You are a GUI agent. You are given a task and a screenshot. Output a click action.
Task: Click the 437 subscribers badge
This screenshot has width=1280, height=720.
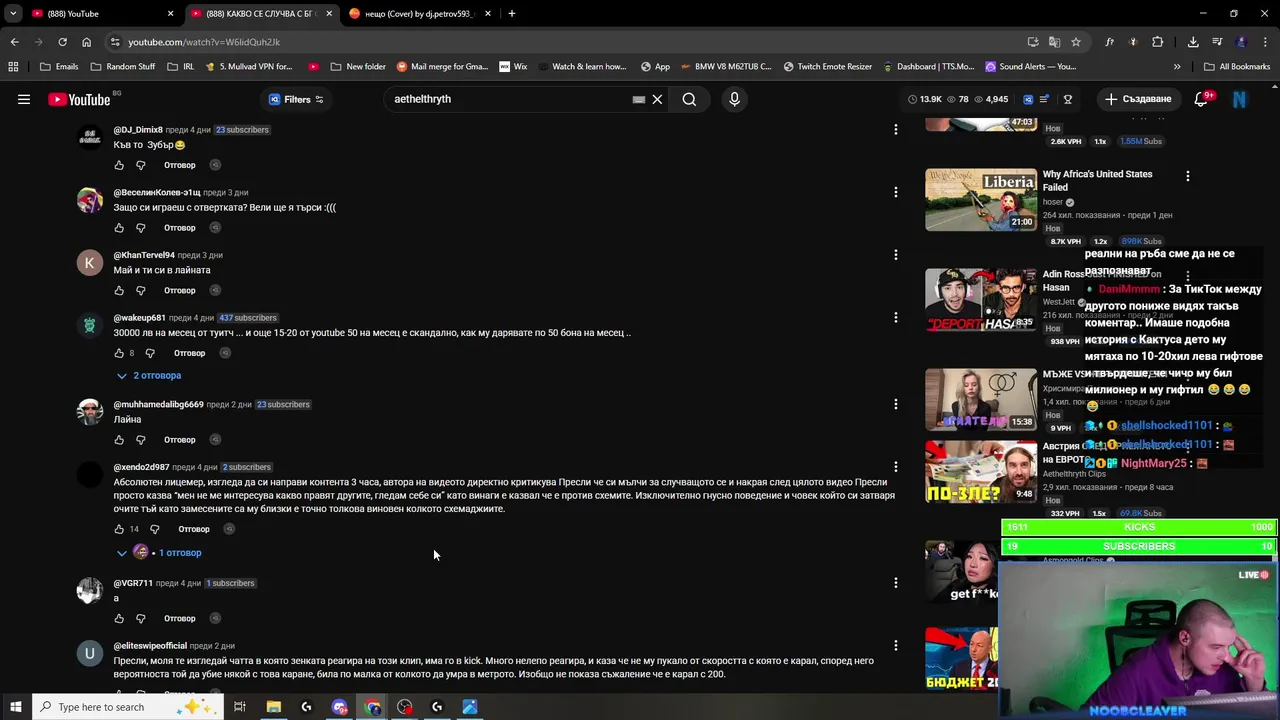point(247,318)
